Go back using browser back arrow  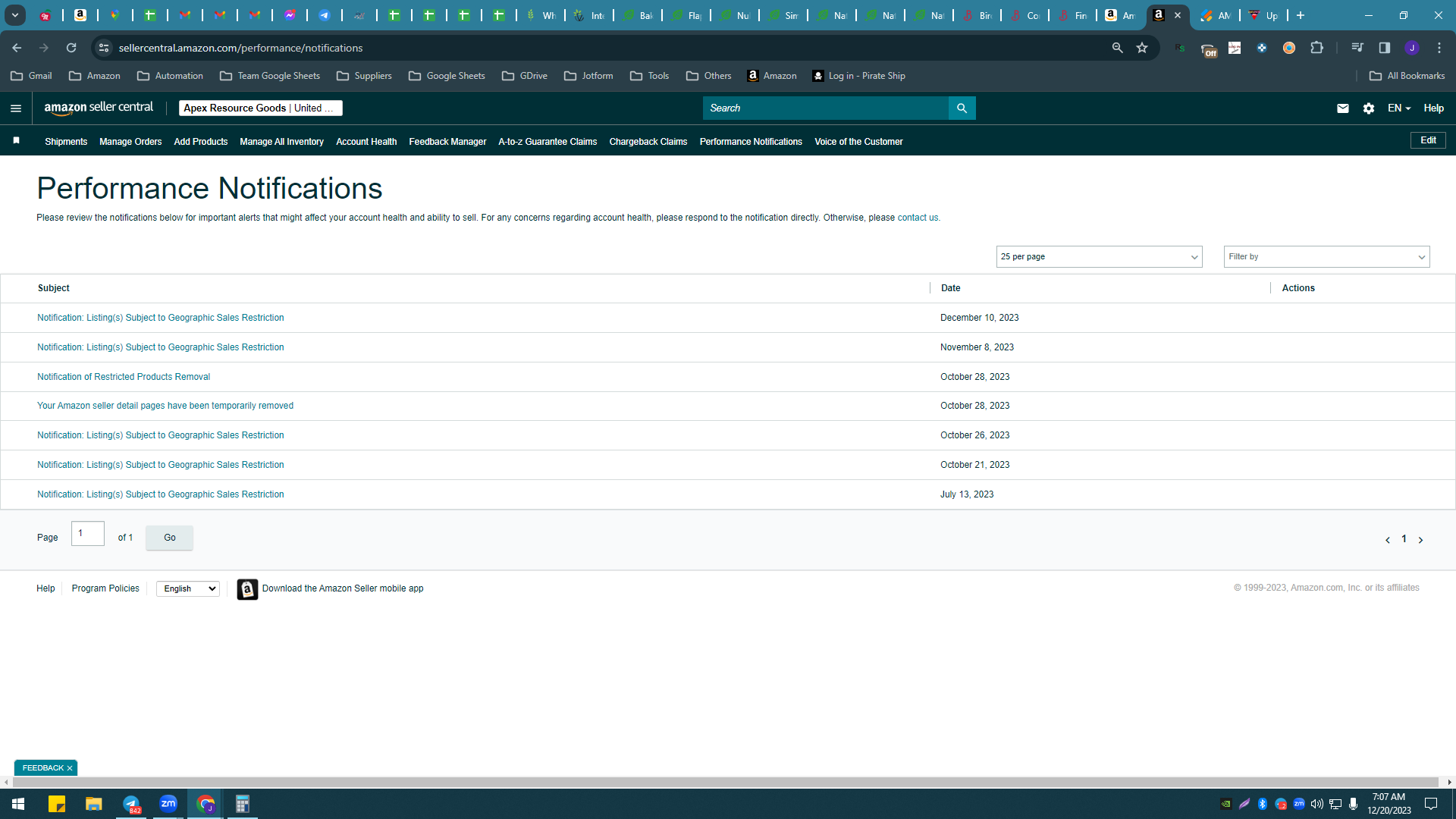(17, 48)
